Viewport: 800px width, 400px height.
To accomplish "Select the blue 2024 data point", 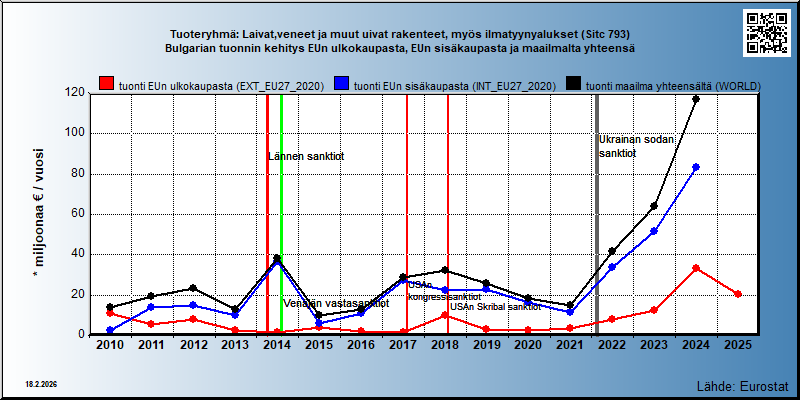I will point(696,167).
